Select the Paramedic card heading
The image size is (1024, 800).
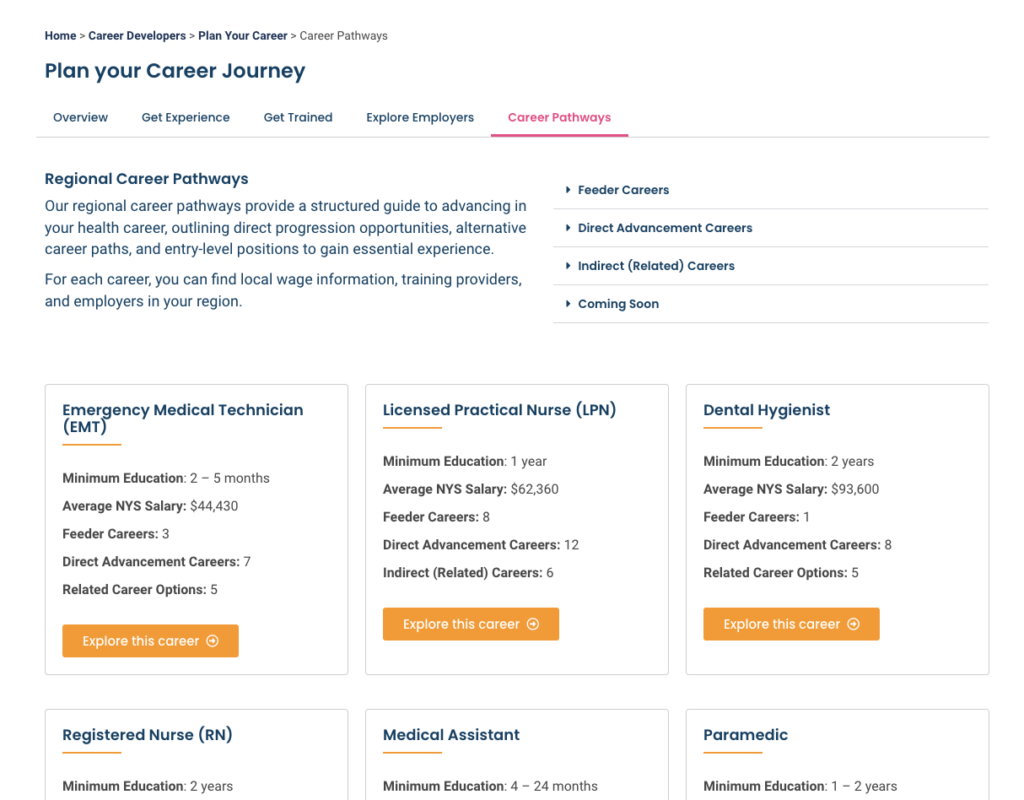tap(745, 735)
